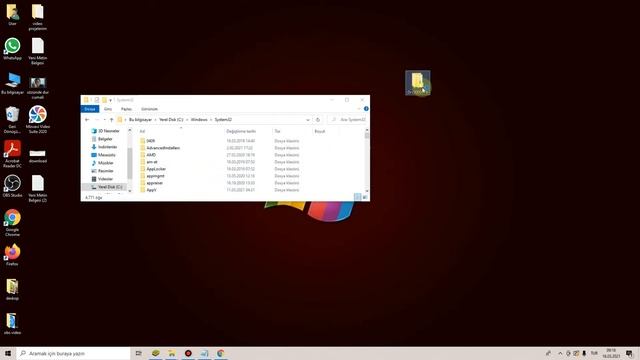Image resolution: width=640 pixels, height=360 pixels.
Task: Refresh the System32 folder view
Action: [x=318, y=120]
